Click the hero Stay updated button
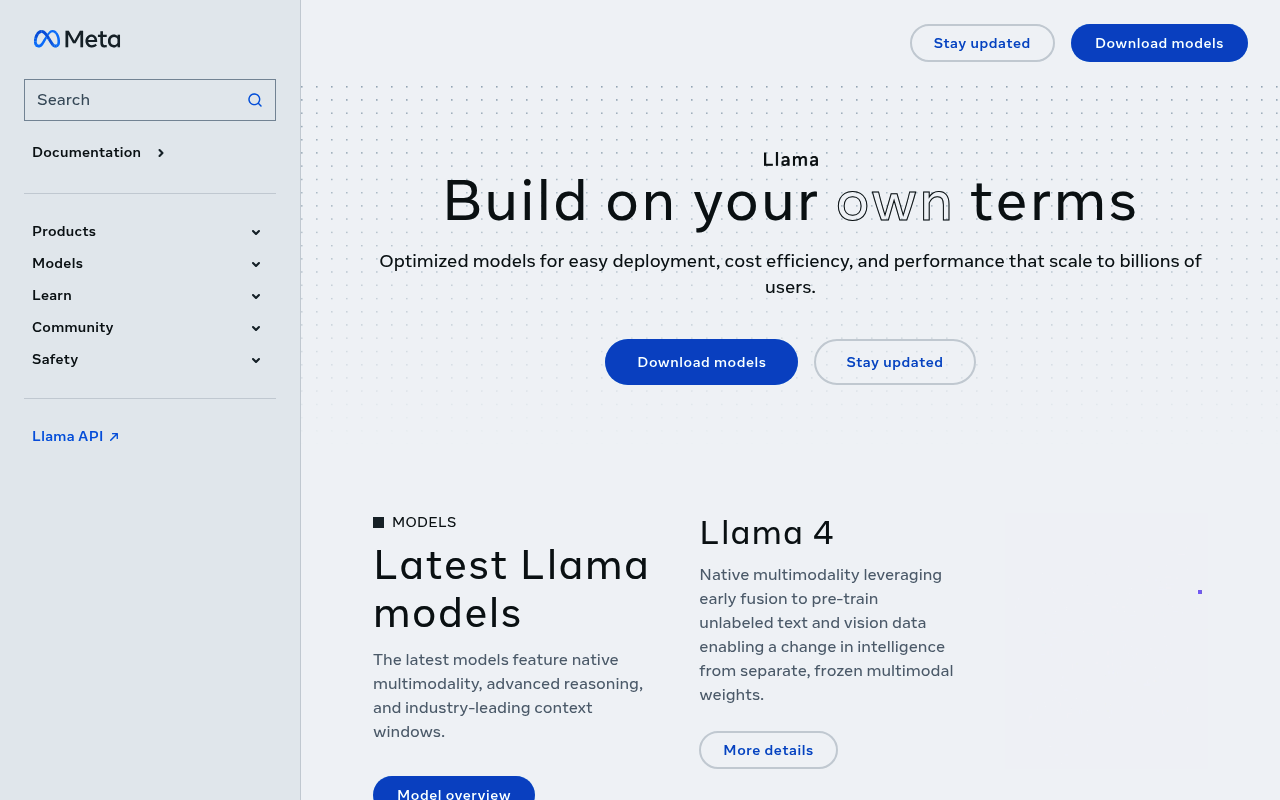The width and height of the screenshot is (1280, 800). coord(894,362)
